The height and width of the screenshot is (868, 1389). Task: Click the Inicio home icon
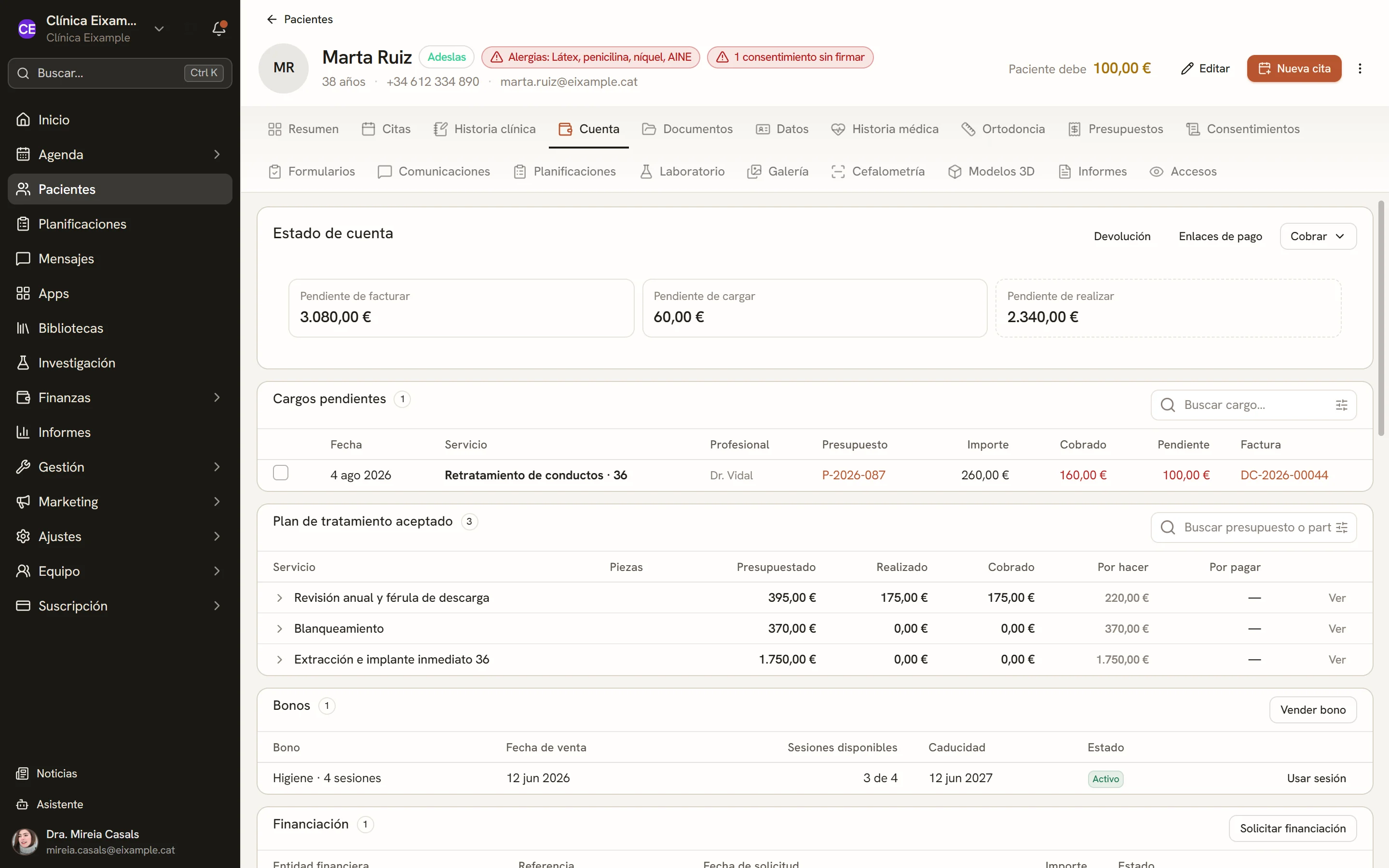[x=23, y=120]
